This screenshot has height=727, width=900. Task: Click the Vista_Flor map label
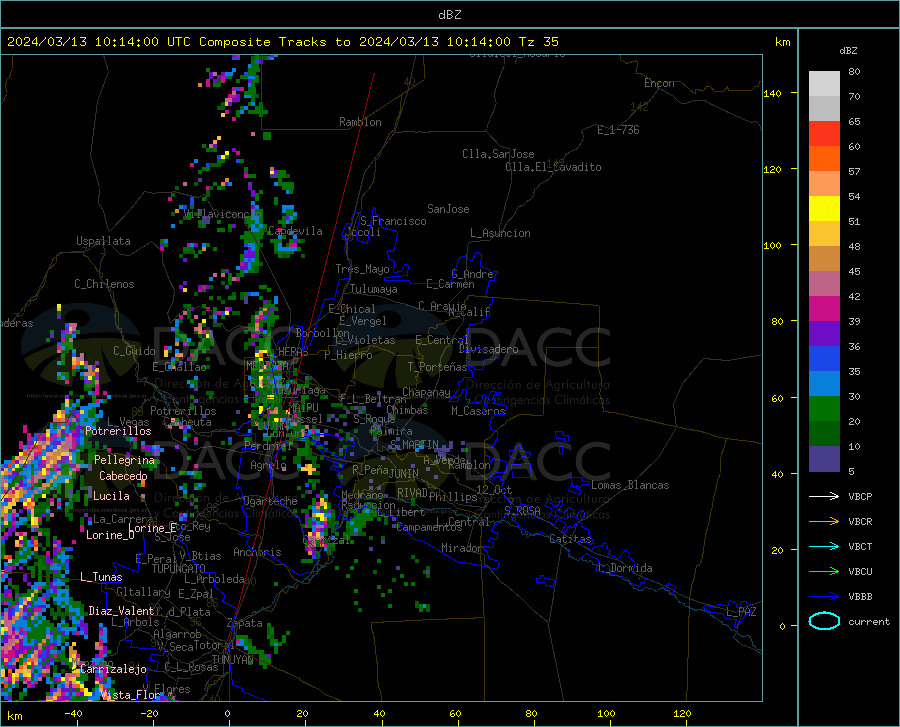(x=130, y=695)
